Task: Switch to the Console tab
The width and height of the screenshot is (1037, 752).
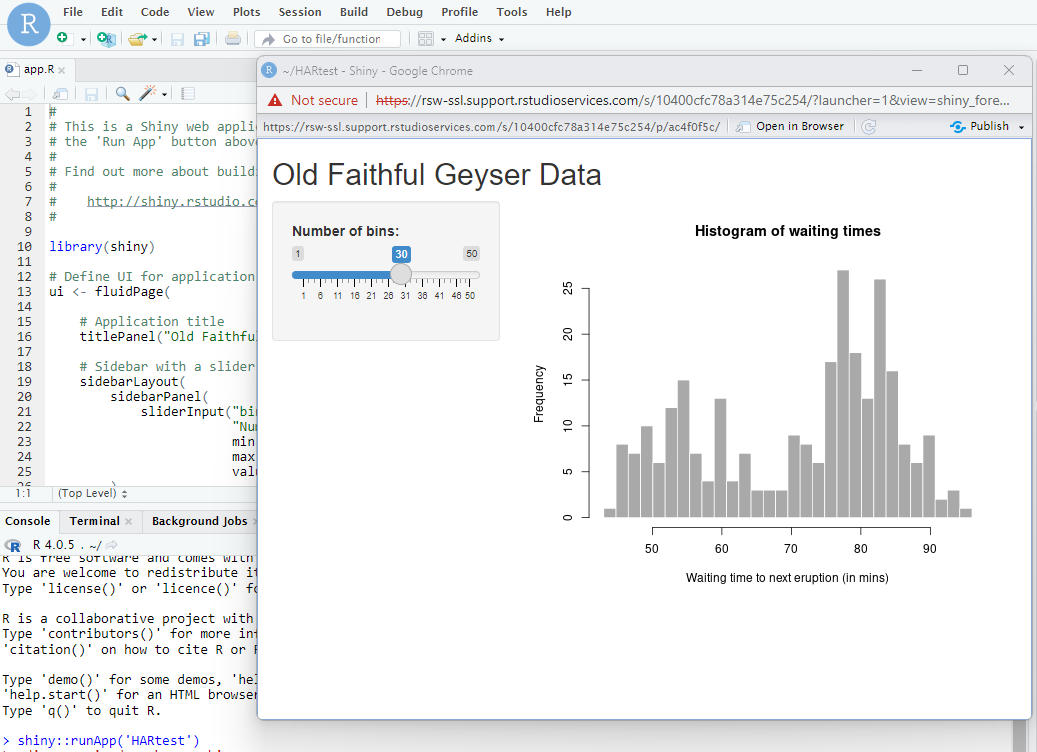Action: click(28, 521)
